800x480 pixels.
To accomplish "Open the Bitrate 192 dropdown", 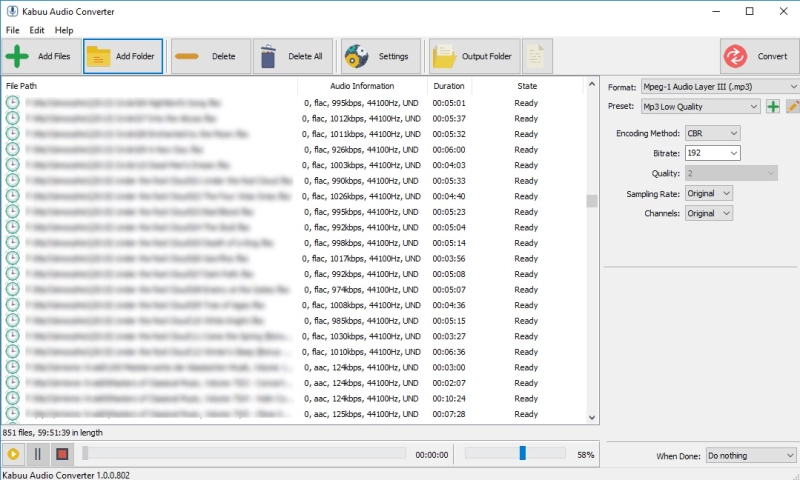I will pyautogui.click(x=712, y=153).
